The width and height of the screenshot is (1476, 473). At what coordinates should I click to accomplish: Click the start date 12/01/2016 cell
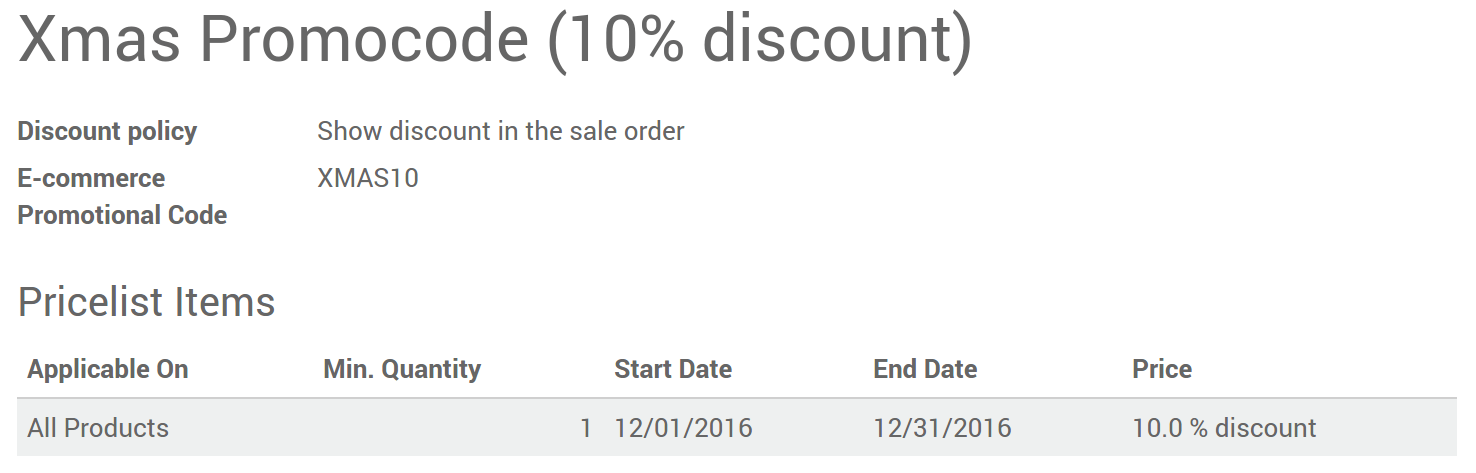coord(683,428)
